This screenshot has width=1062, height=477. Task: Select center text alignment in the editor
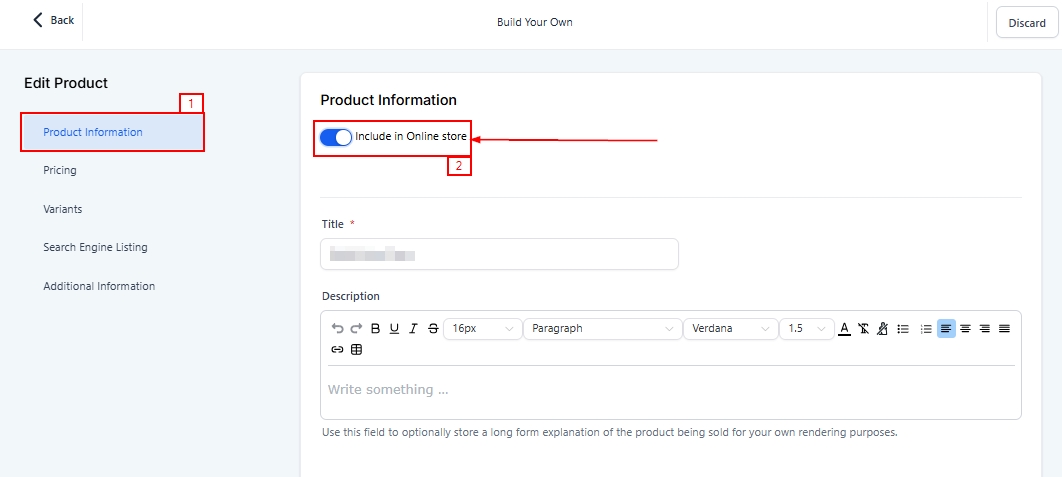[x=965, y=328]
